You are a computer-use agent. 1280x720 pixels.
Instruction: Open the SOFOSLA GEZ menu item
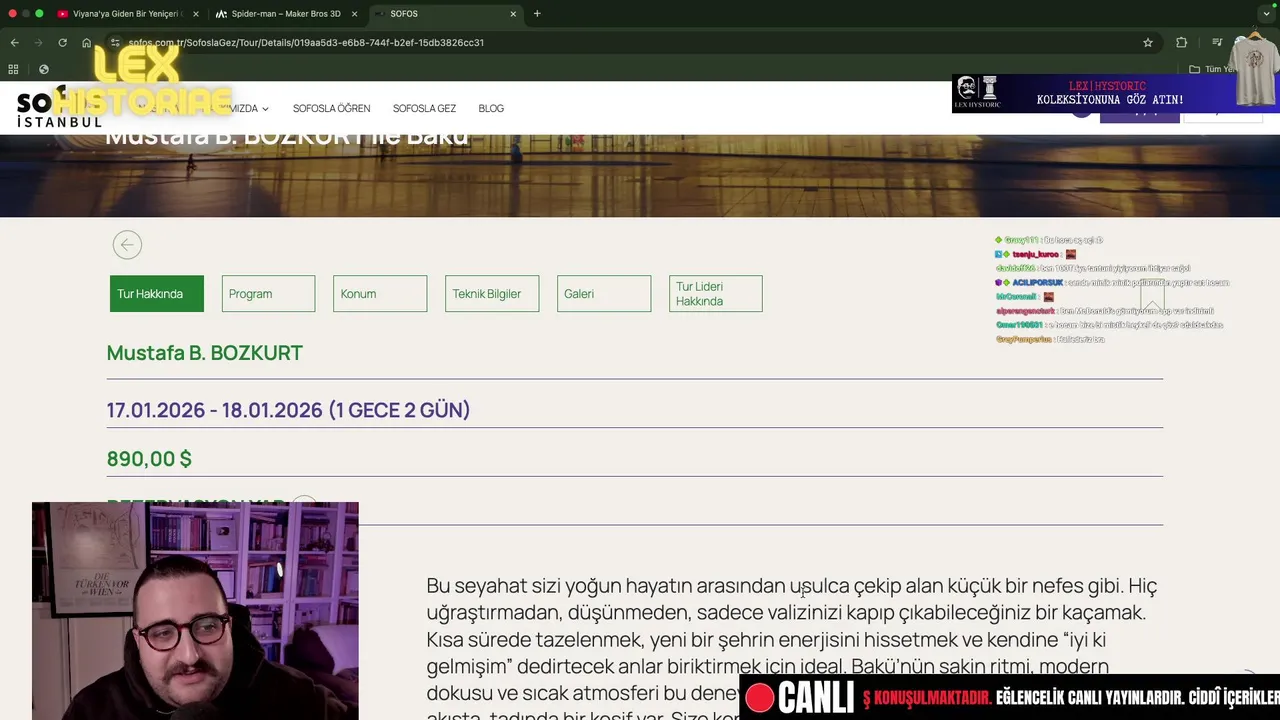point(424,108)
